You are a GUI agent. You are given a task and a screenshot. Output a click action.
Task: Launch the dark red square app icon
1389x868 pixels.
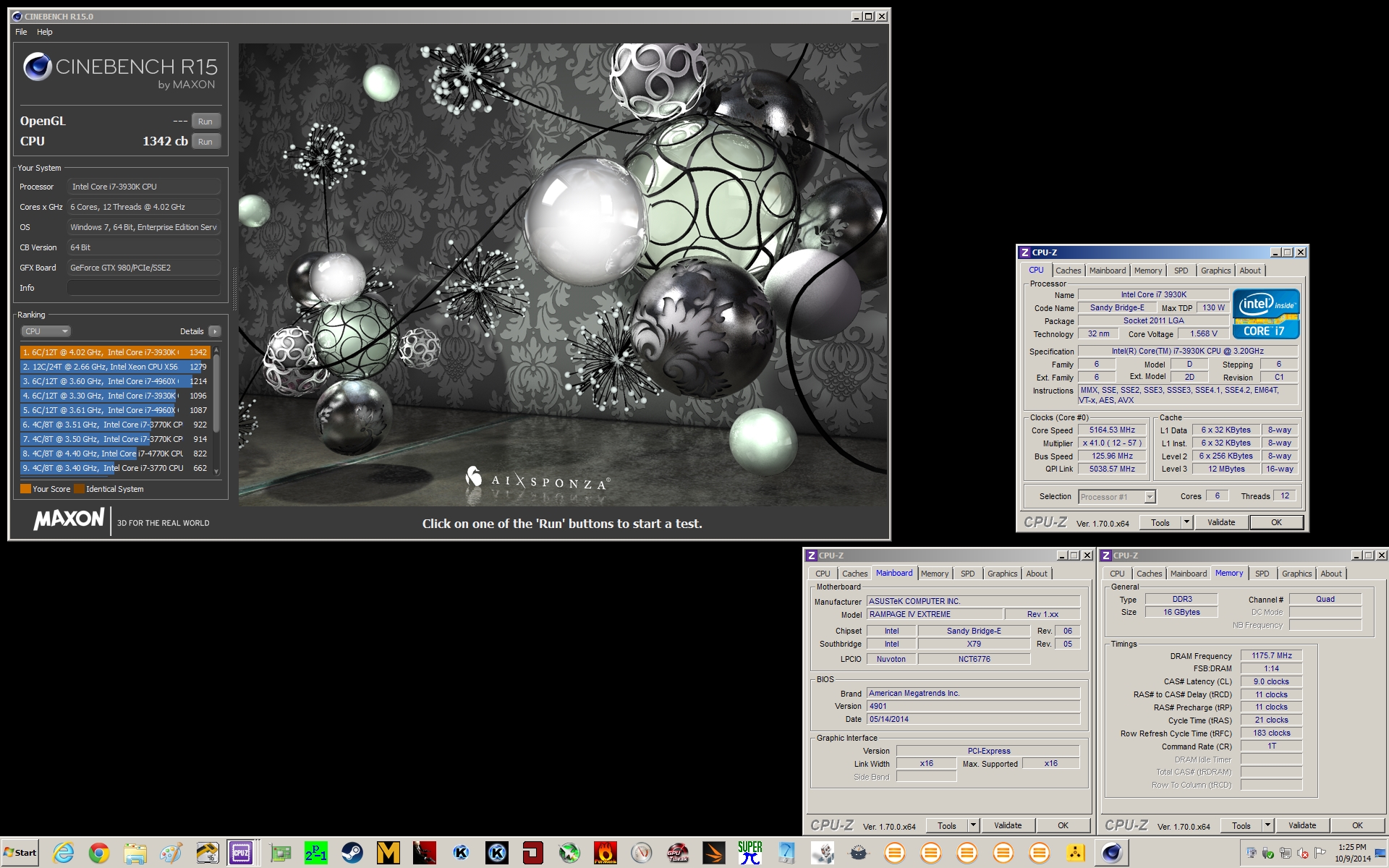coord(533,854)
